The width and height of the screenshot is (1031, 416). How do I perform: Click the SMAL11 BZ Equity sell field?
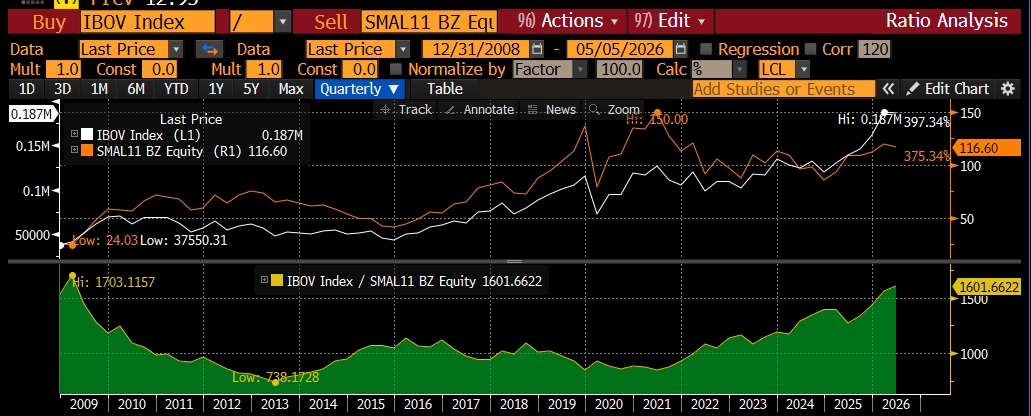point(429,22)
